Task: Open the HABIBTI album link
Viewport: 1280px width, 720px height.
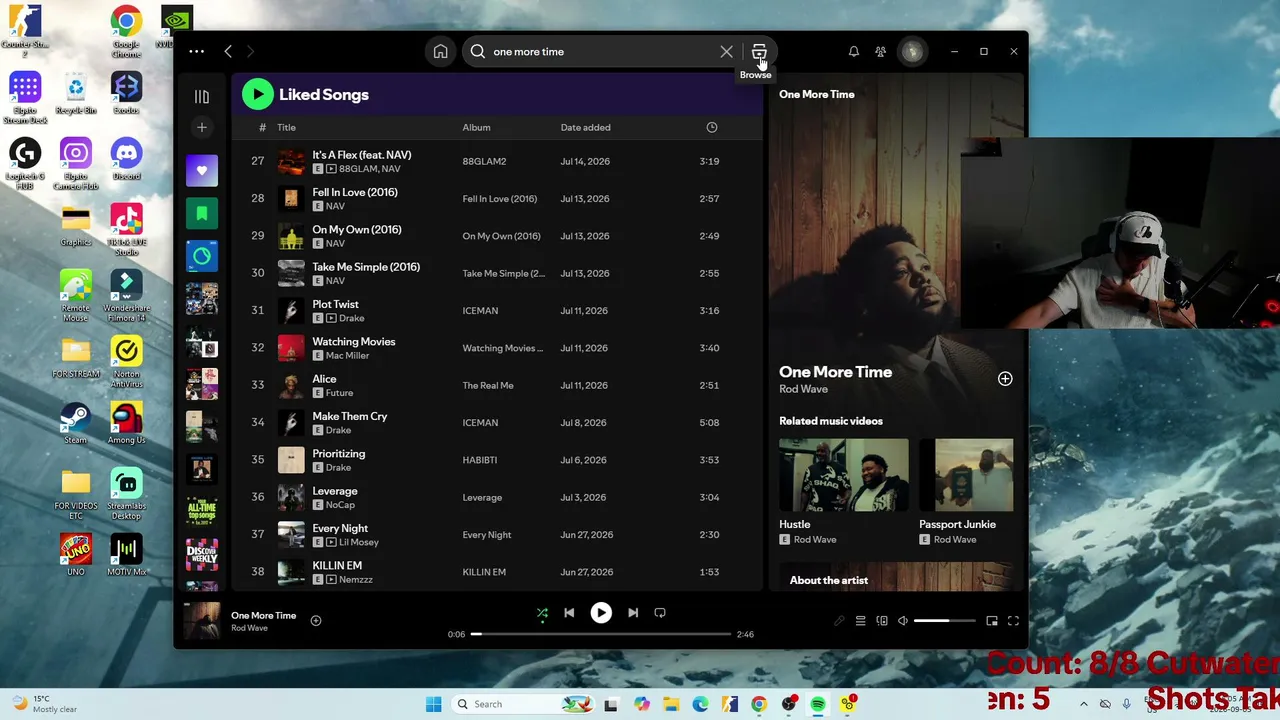Action: (x=479, y=460)
